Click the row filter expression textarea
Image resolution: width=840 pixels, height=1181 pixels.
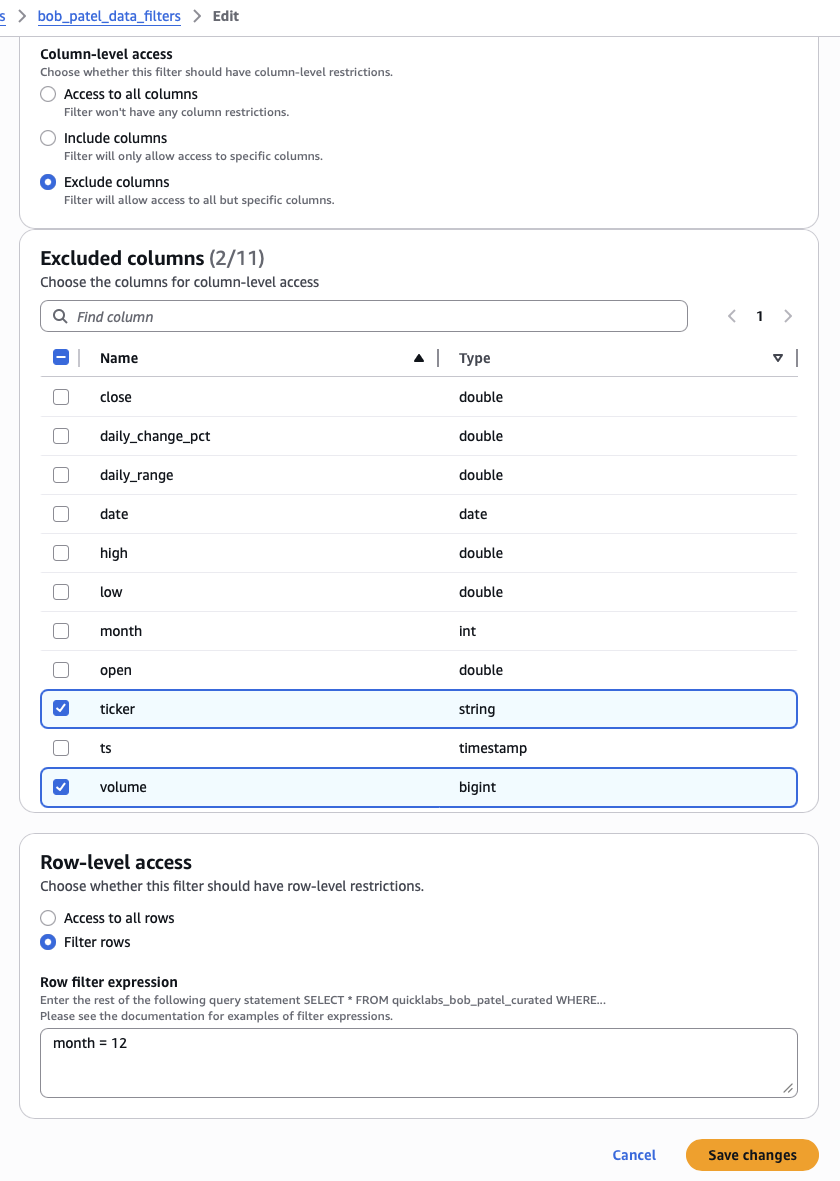419,1063
